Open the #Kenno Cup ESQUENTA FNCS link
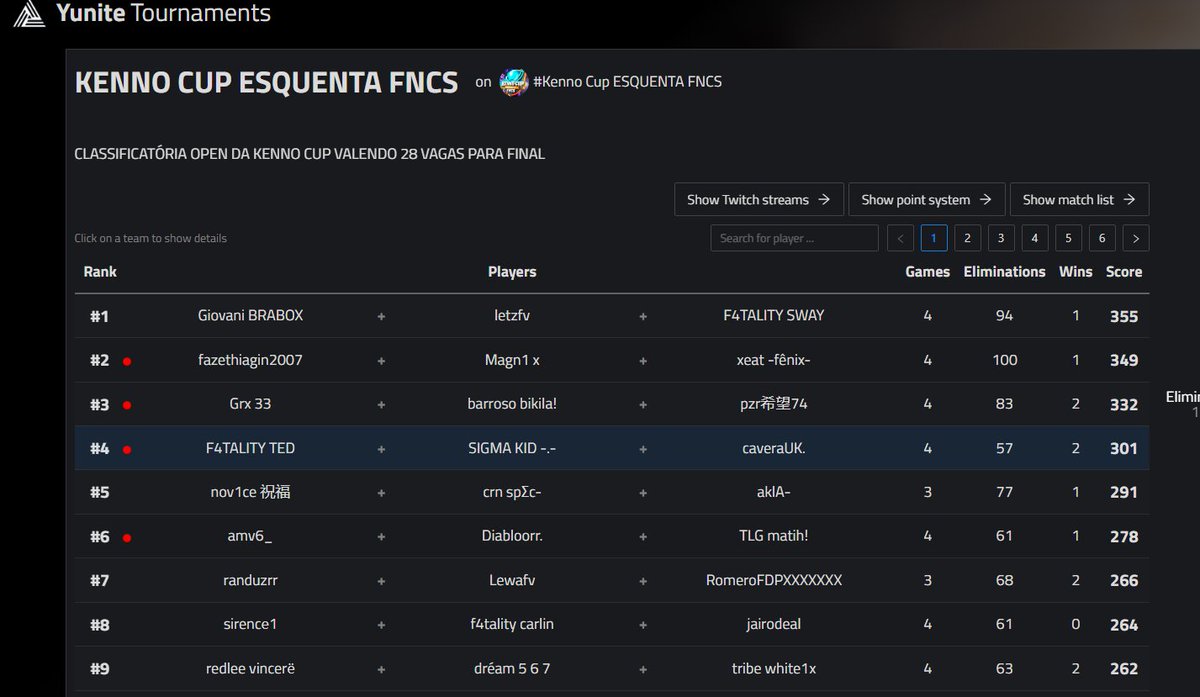The height and width of the screenshot is (697, 1200). (x=628, y=82)
